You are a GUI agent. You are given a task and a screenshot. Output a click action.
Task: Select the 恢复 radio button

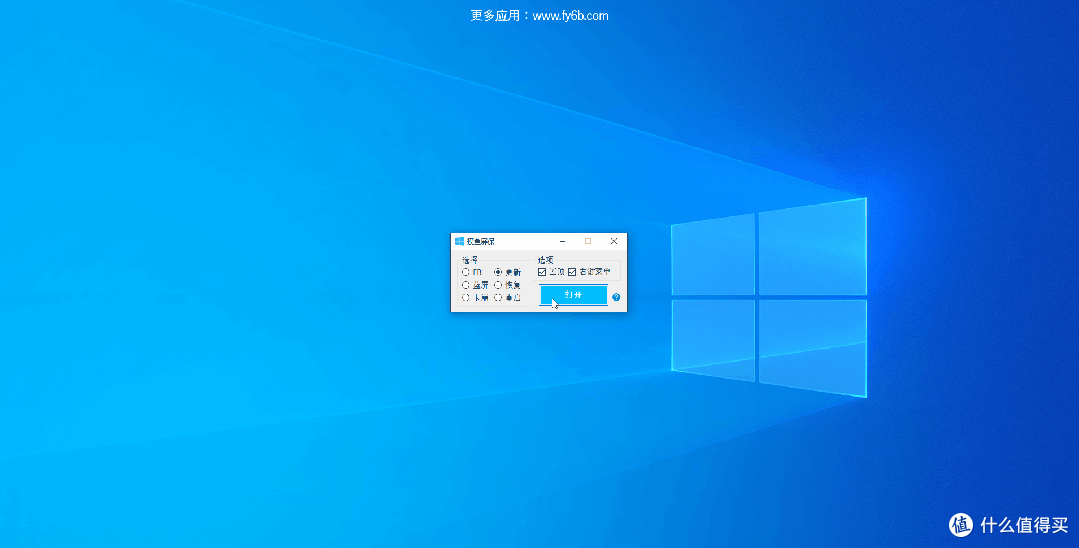[498, 285]
